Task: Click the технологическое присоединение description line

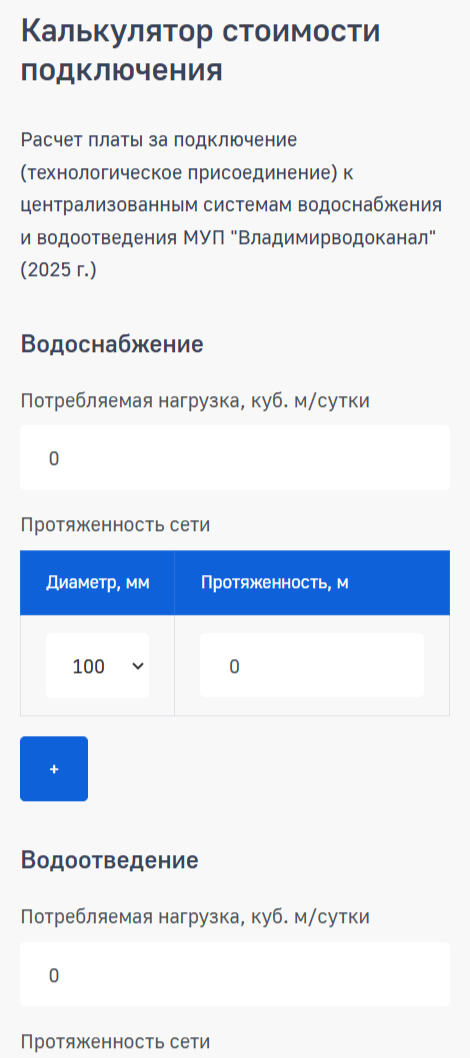Action: (187, 173)
